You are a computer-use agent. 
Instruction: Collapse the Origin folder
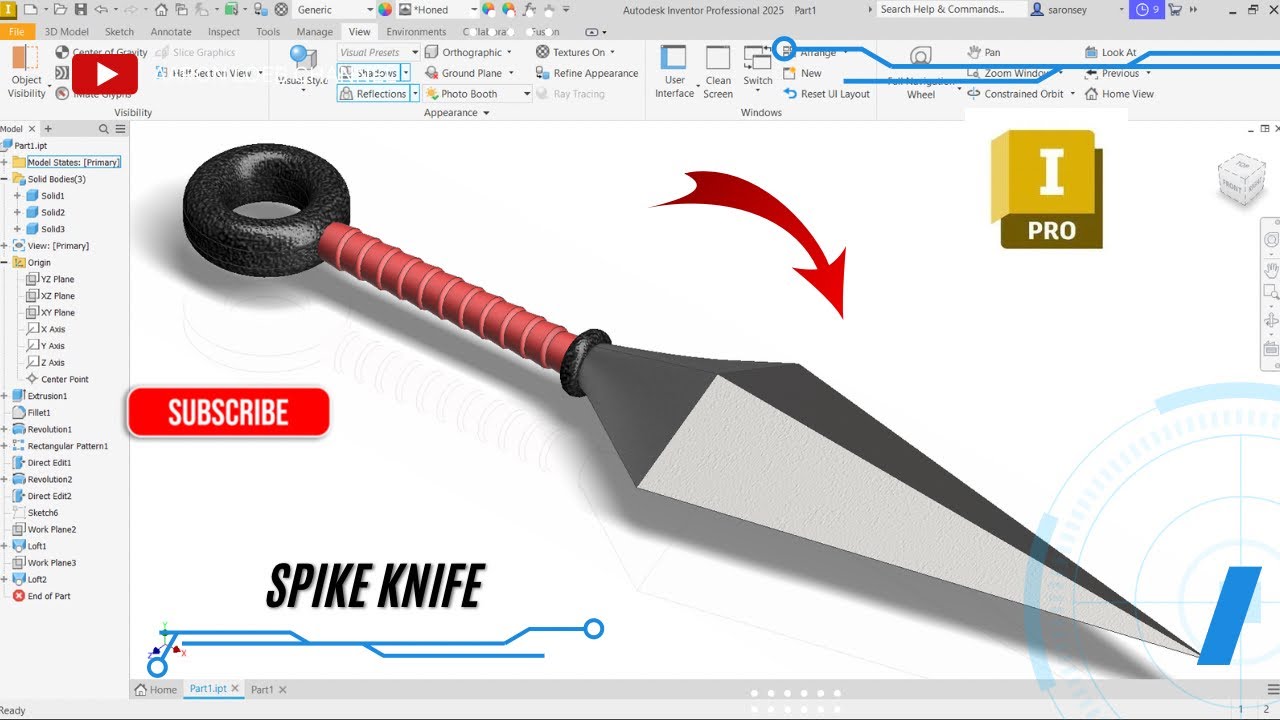[x=5, y=263]
